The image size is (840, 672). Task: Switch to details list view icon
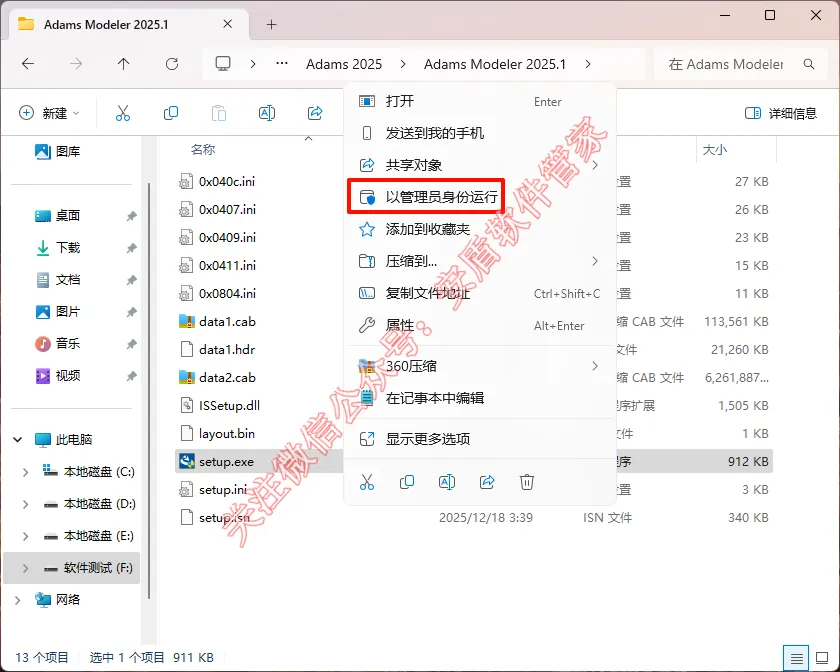(x=797, y=658)
